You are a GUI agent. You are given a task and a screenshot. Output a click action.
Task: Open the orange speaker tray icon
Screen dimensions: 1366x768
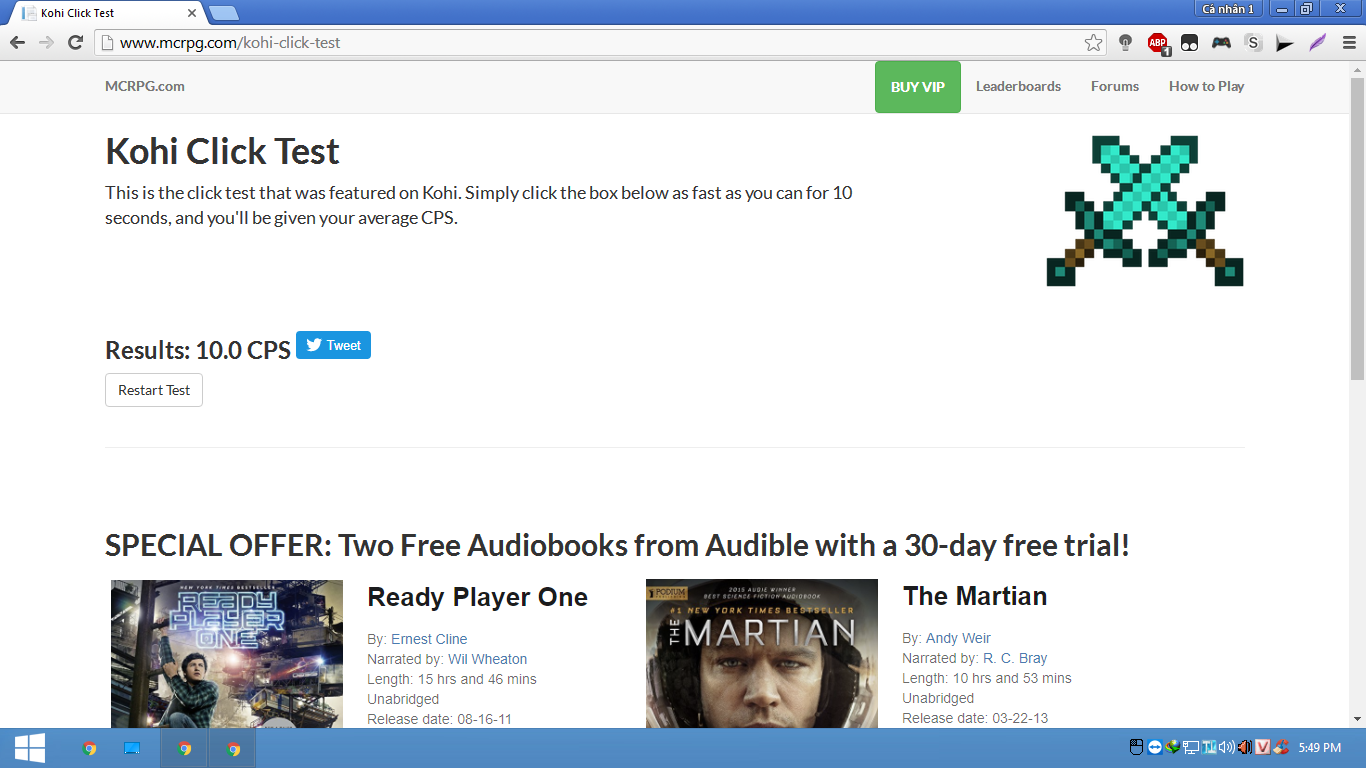[1244, 747]
